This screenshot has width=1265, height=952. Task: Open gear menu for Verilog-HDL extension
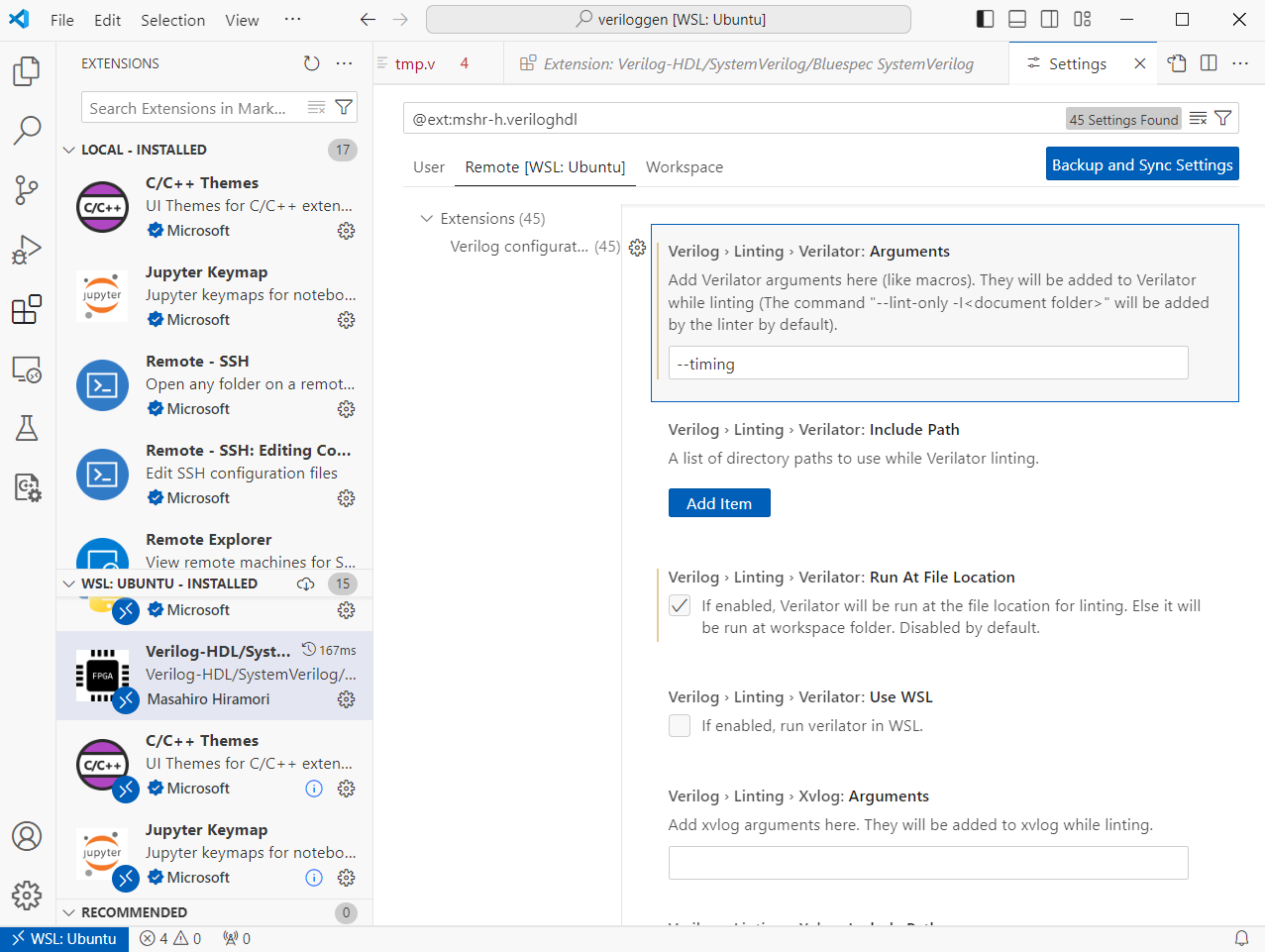pos(346,699)
